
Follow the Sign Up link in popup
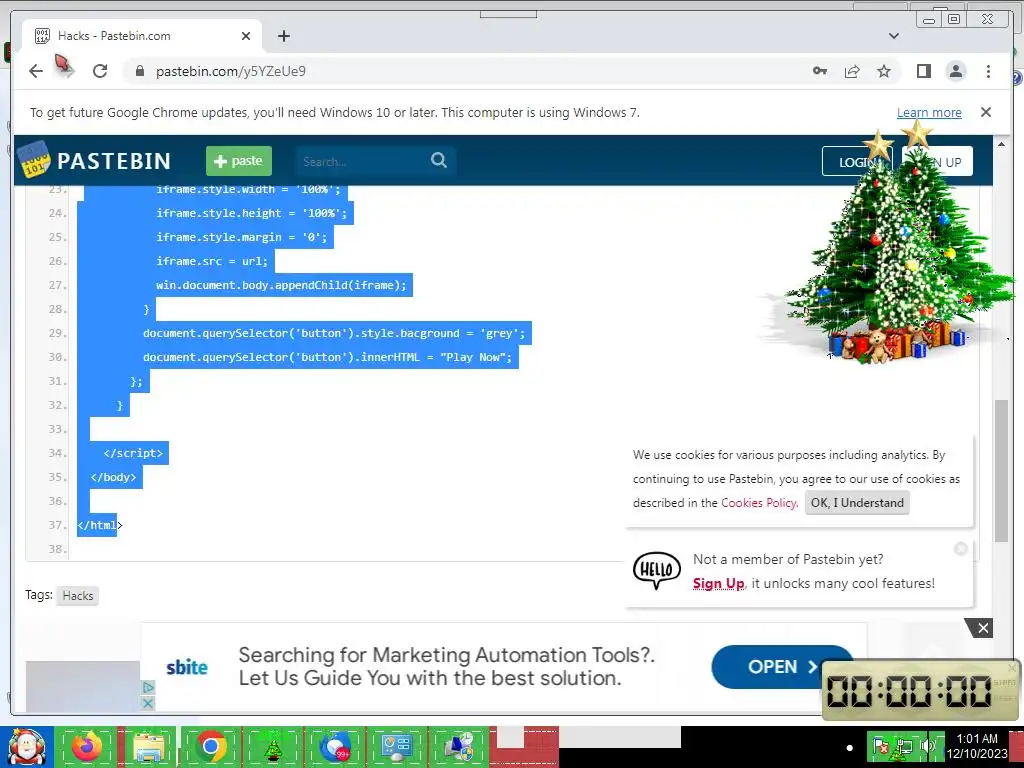(x=718, y=583)
